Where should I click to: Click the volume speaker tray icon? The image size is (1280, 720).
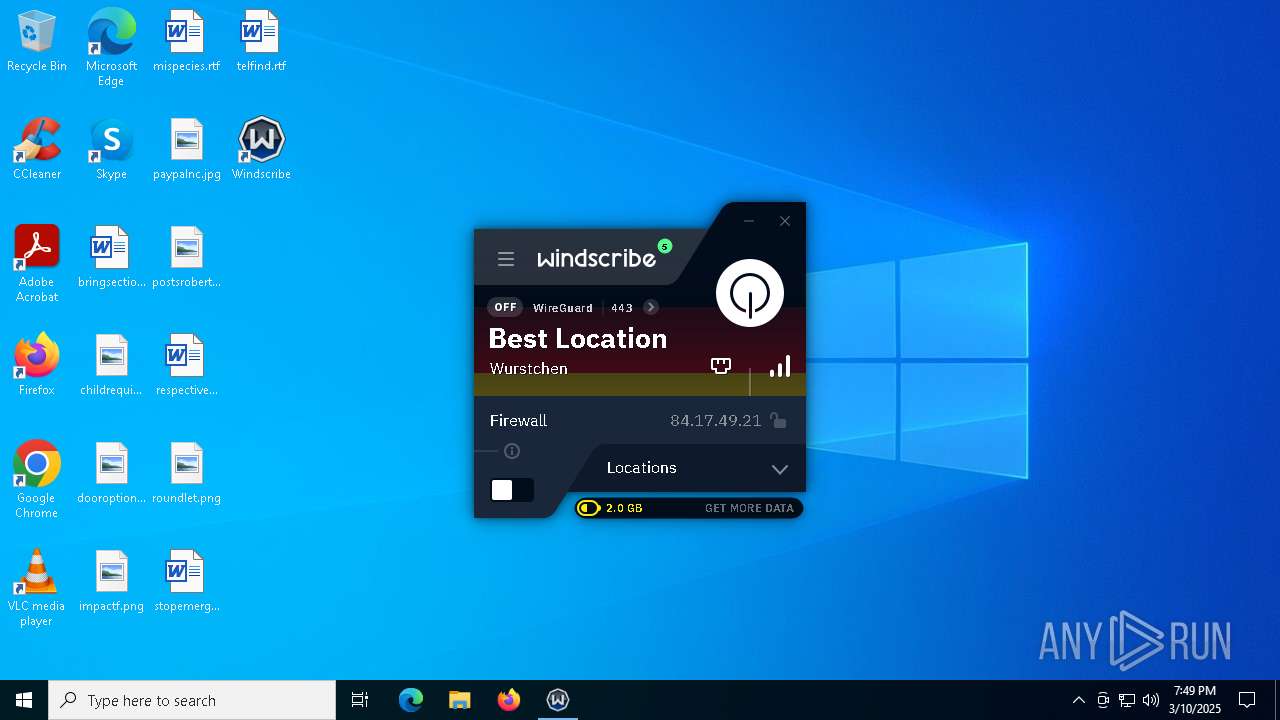[1151, 700]
